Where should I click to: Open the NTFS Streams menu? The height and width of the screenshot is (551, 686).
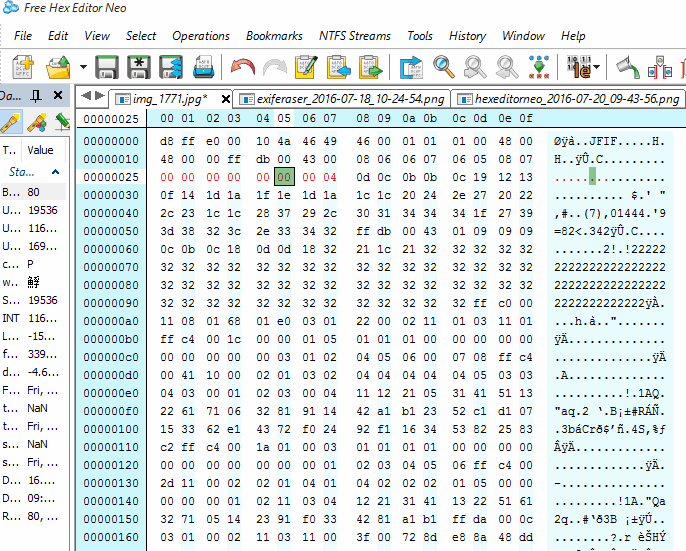point(355,36)
